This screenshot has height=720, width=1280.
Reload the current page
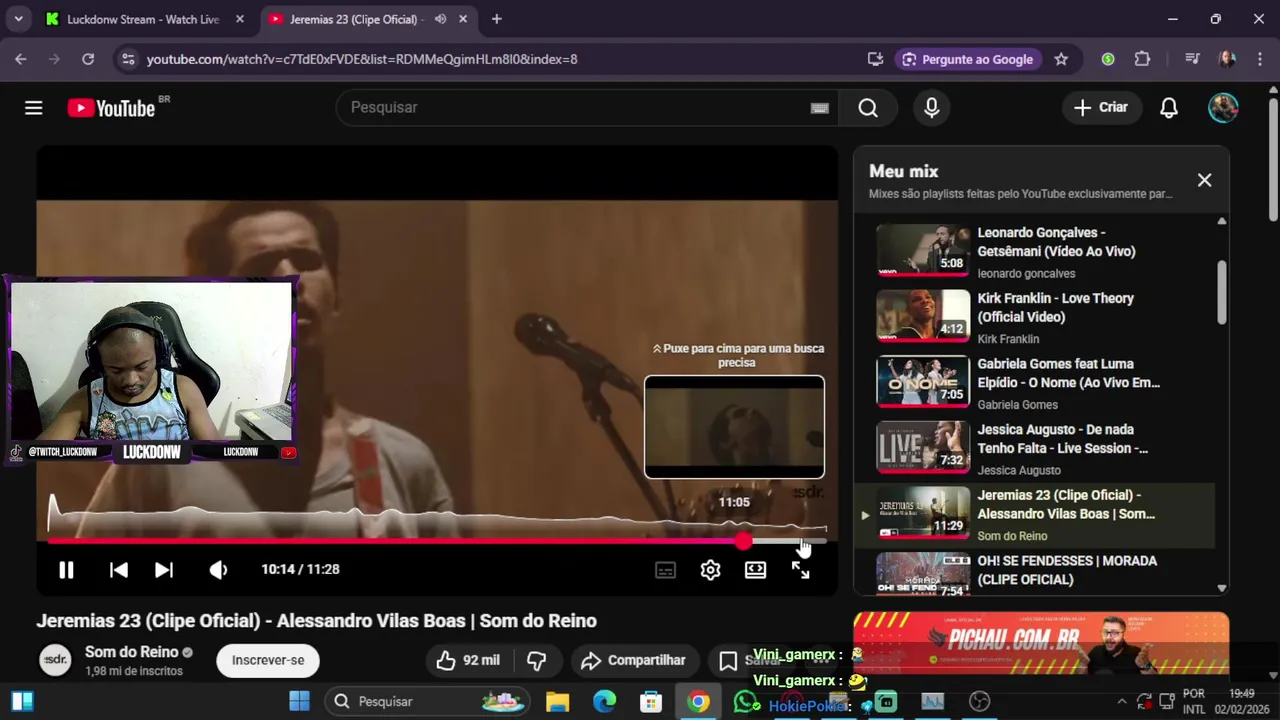[x=88, y=59]
